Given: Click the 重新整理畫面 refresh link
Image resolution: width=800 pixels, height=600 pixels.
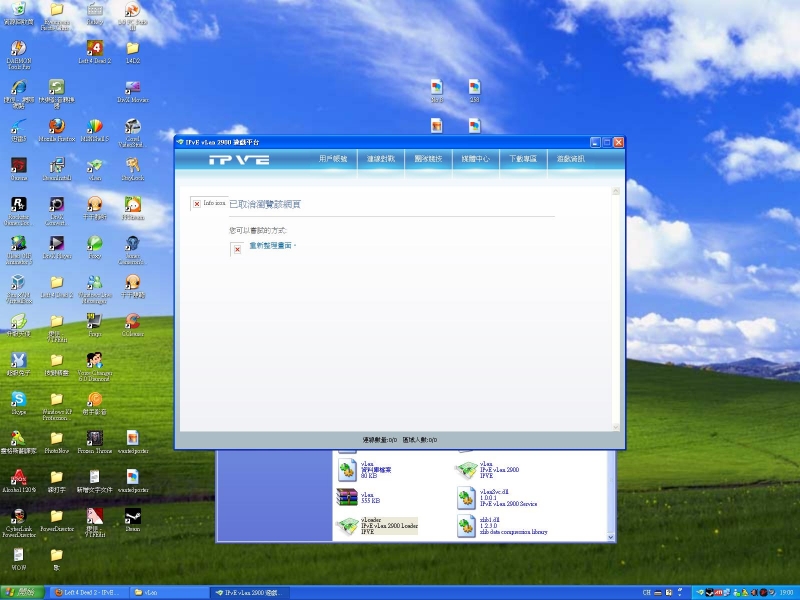Looking at the screenshot, I should [x=266, y=245].
